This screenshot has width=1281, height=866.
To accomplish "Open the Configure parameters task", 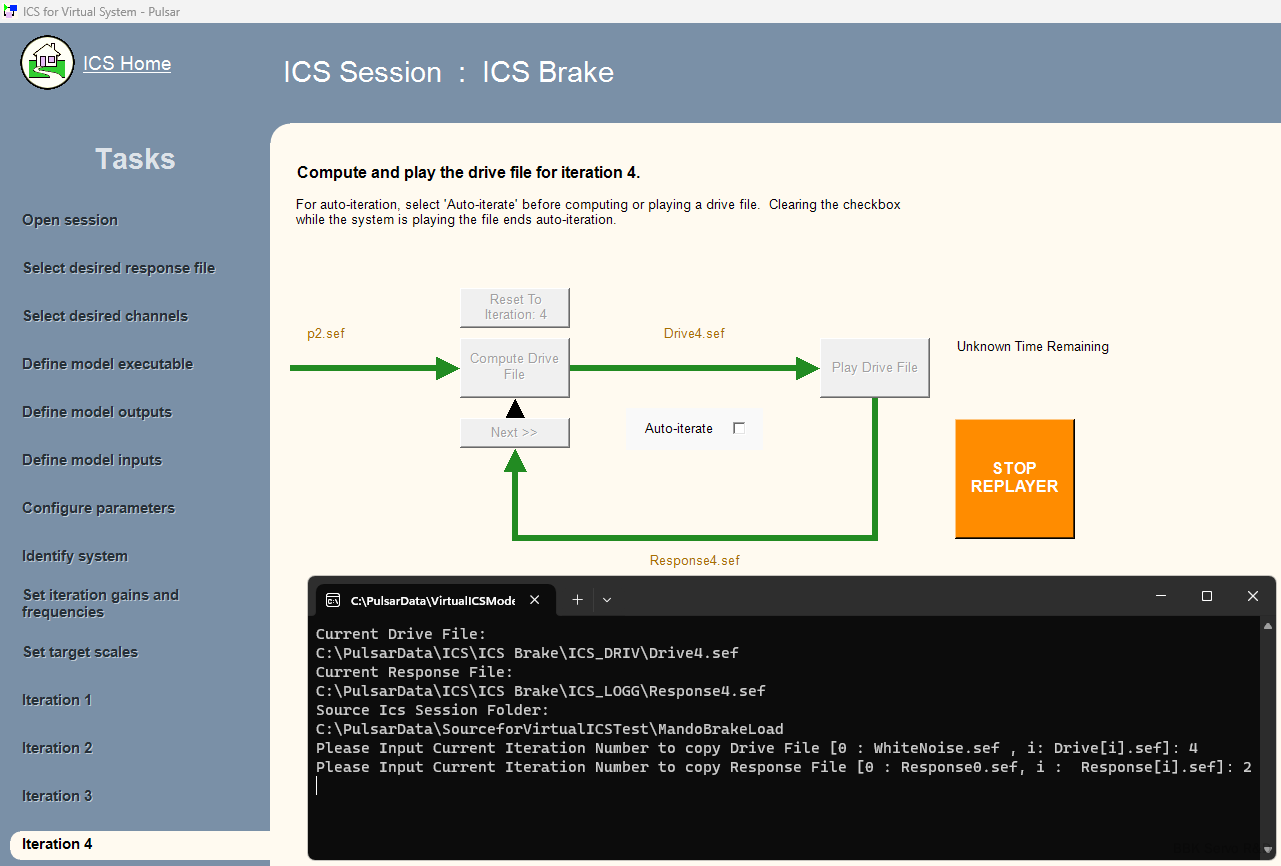I will pyautogui.click(x=98, y=508).
